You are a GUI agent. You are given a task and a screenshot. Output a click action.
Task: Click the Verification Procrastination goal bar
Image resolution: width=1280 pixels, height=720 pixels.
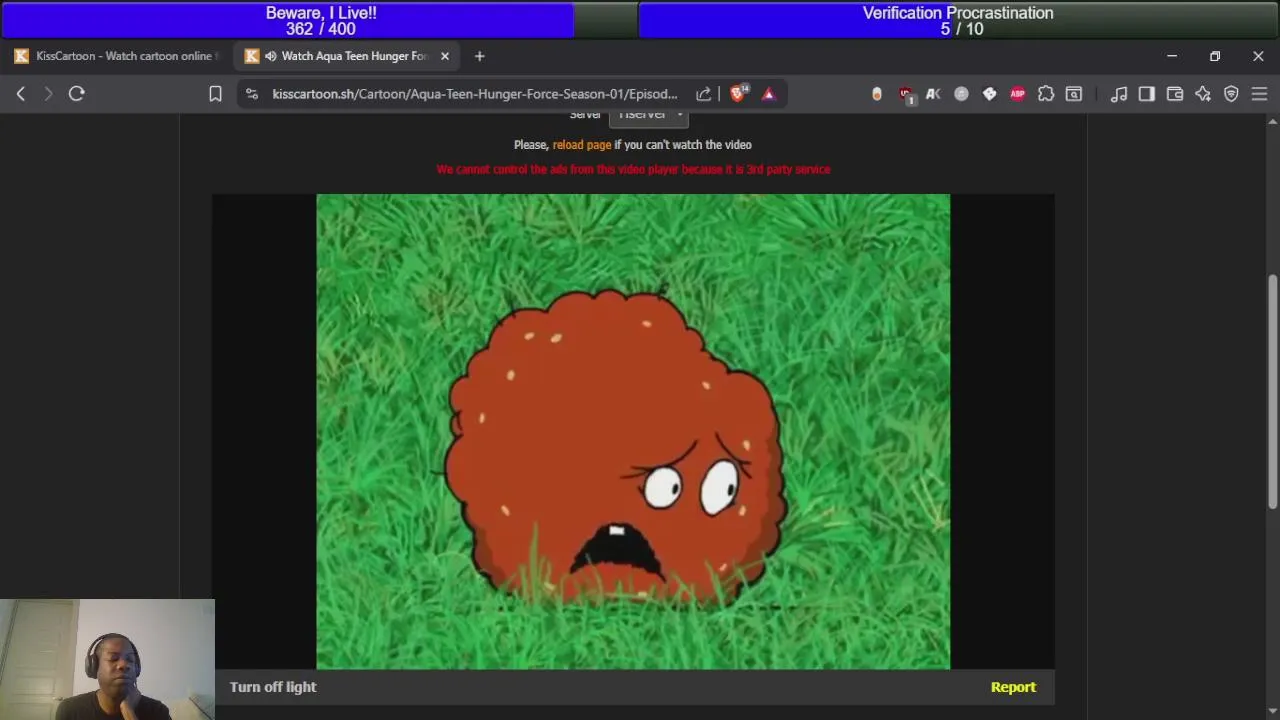(x=958, y=20)
